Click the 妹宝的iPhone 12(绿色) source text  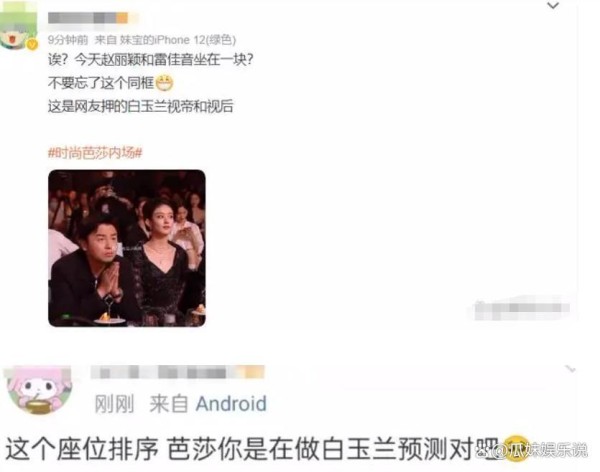(x=178, y=40)
